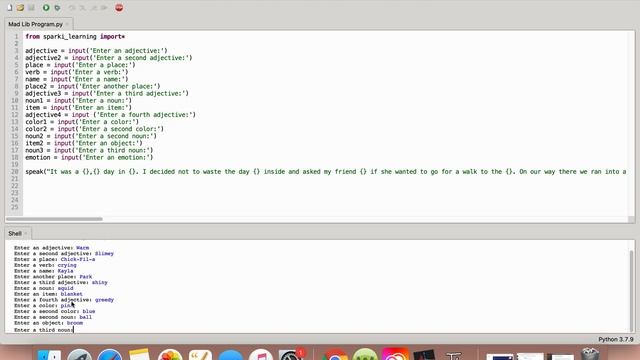640x360 pixels.
Task: Click the speak("It was a {},{} day" line
Action: (x=326, y=172)
